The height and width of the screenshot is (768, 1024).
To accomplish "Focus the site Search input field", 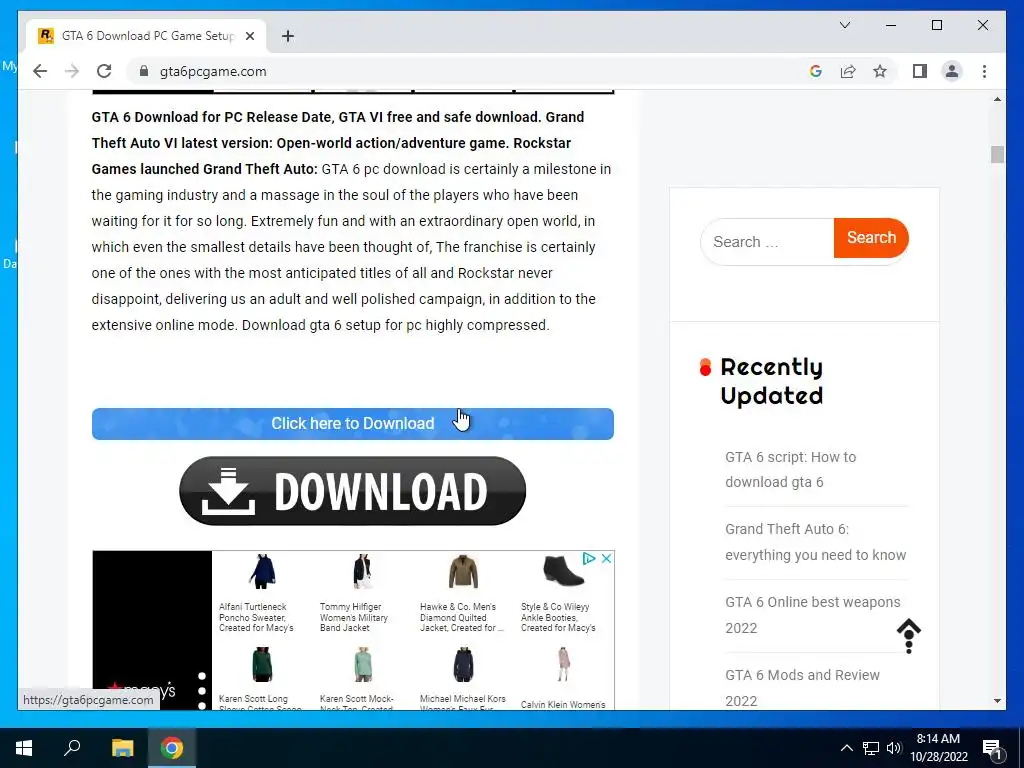I will [768, 242].
